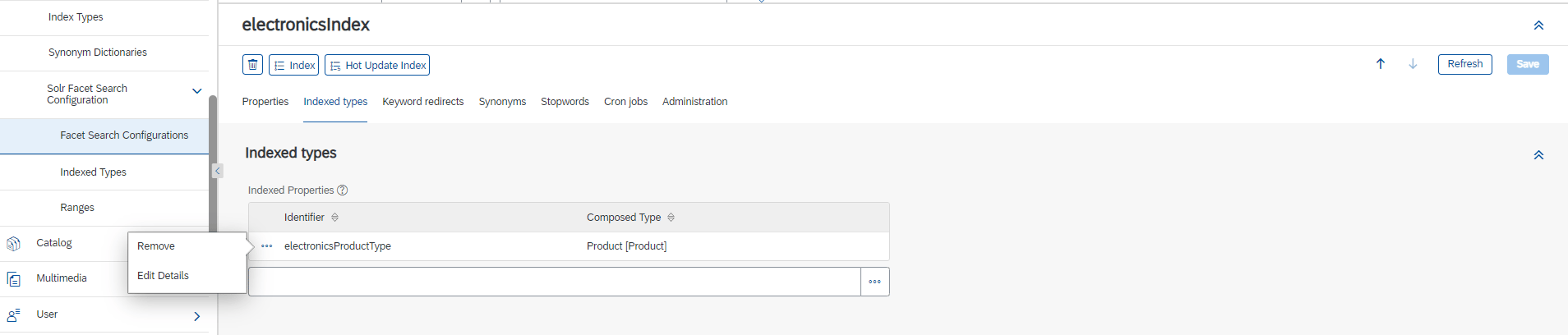Collapse the Indexed types section
Image resolution: width=1568 pixels, height=335 pixels.
1538,155
